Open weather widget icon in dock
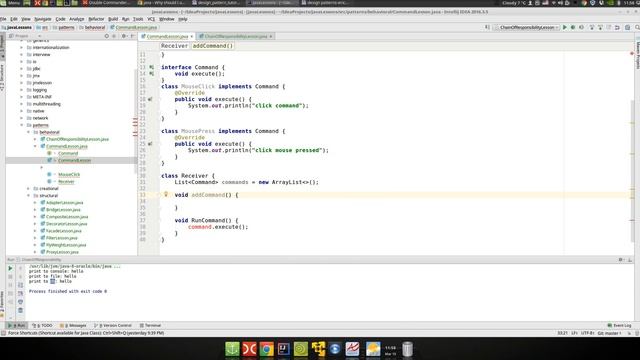The height and width of the screenshot is (360, 640). (x=373, y=349)
